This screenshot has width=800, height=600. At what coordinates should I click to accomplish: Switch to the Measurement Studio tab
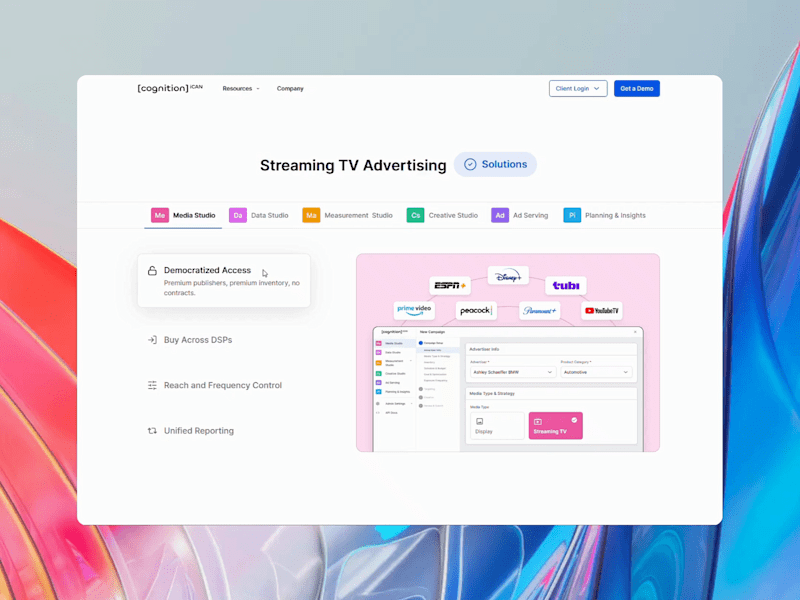tap(347, 215)
